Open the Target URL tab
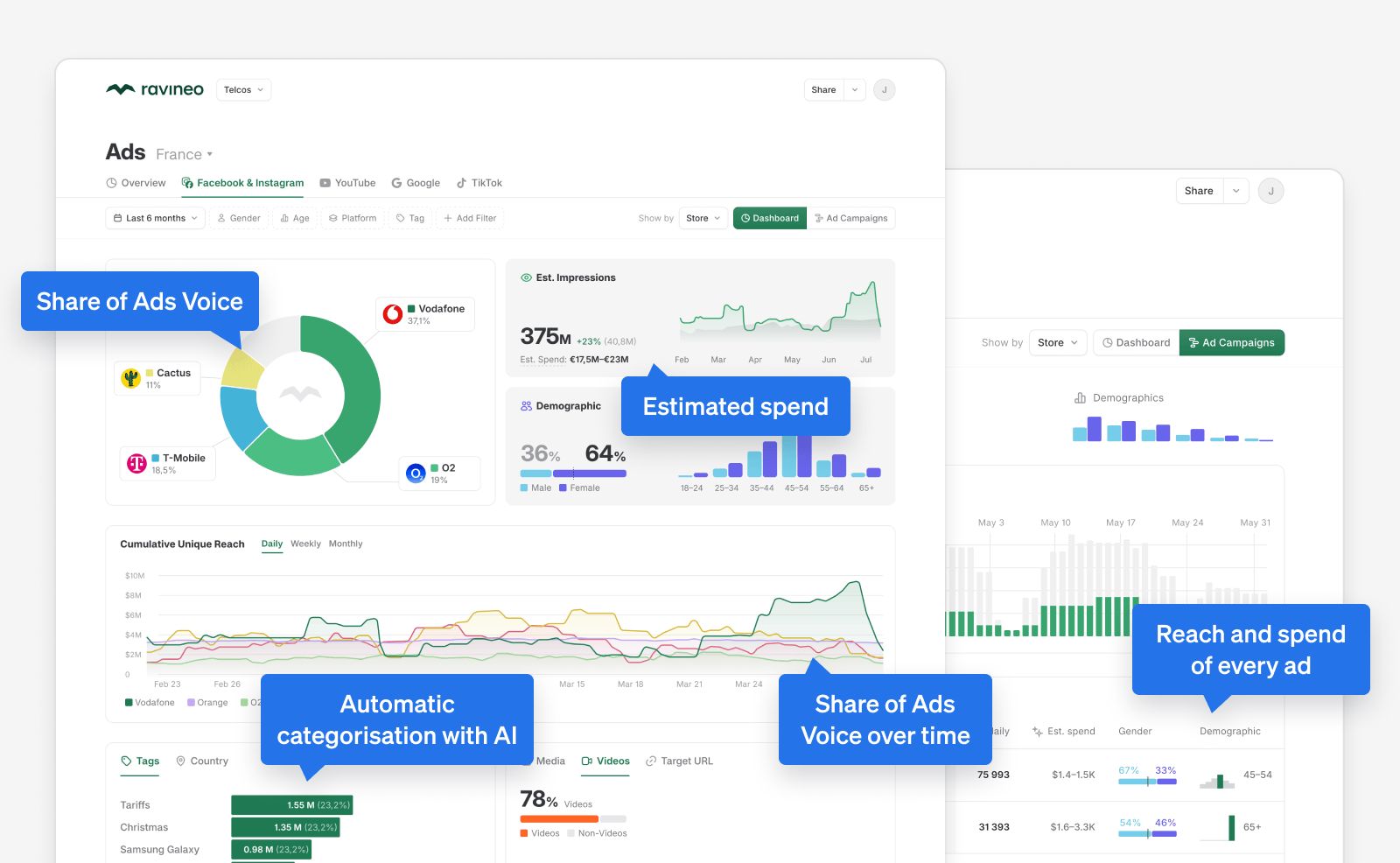This screenshot has height=863, width=1400. tap(679, 761)
